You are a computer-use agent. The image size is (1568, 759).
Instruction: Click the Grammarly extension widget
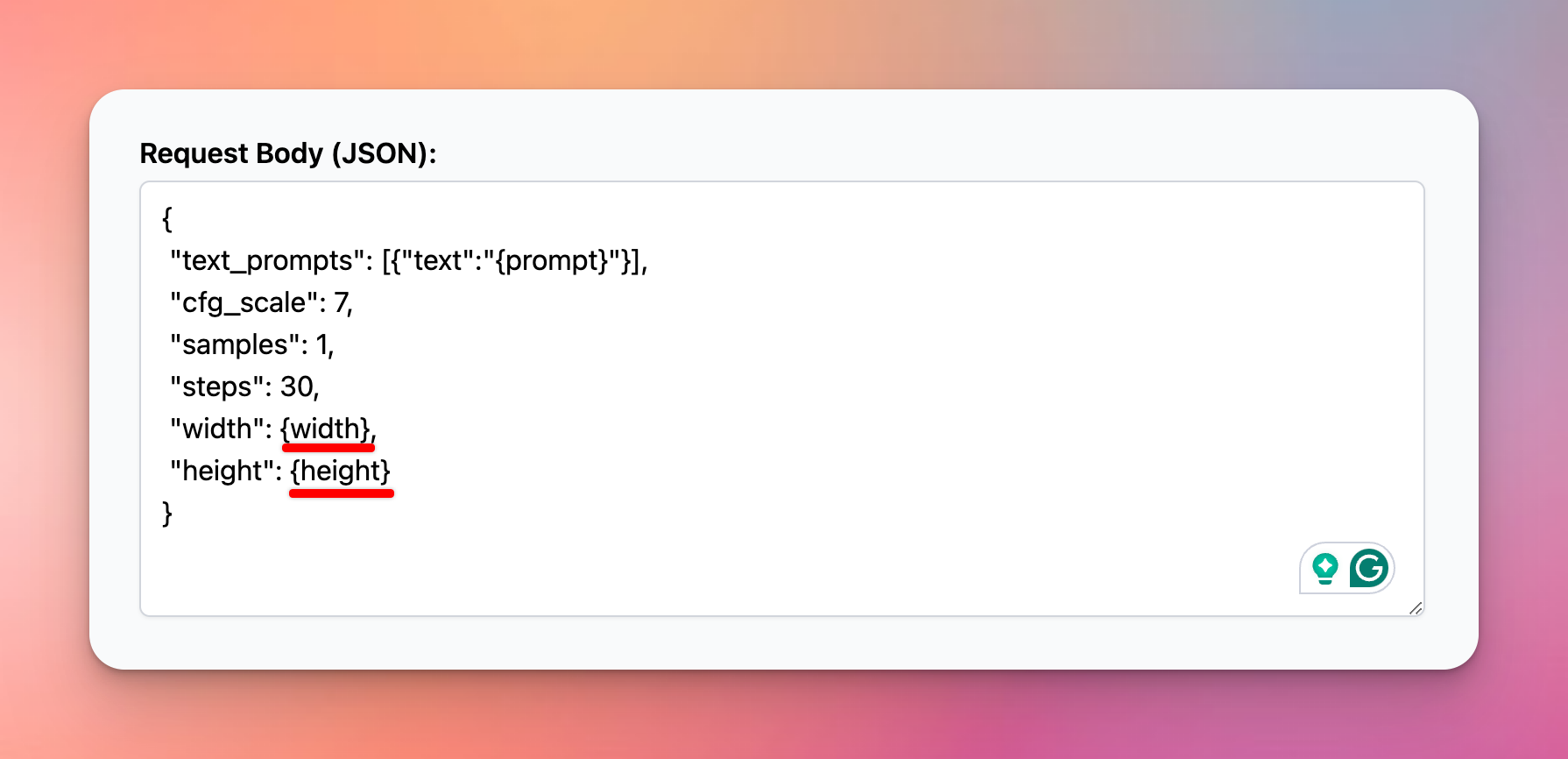1346,568
